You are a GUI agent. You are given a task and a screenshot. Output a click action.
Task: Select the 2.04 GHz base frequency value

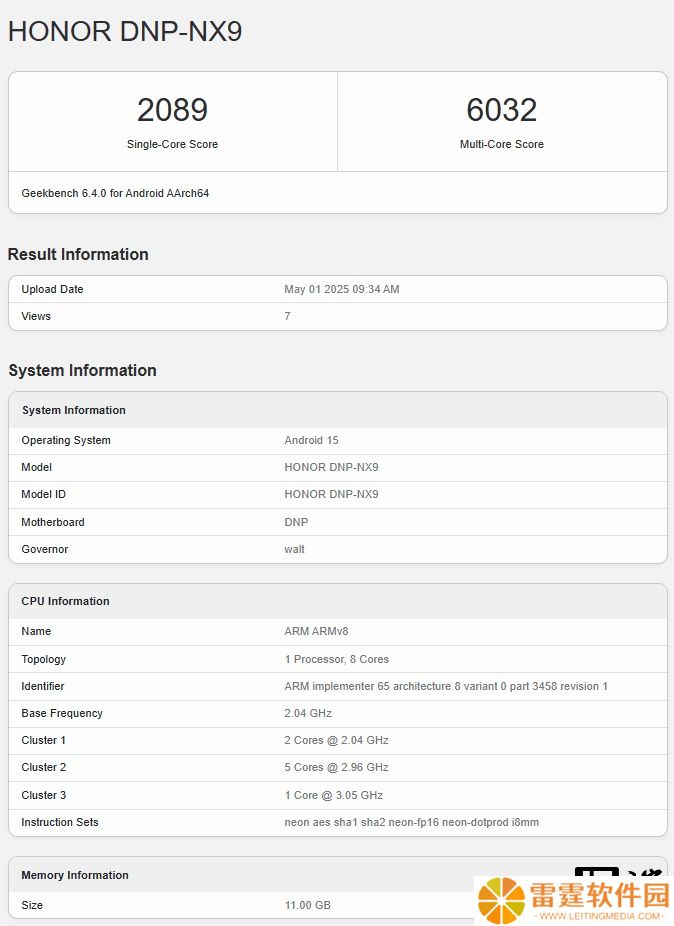[x=308, y=713]
